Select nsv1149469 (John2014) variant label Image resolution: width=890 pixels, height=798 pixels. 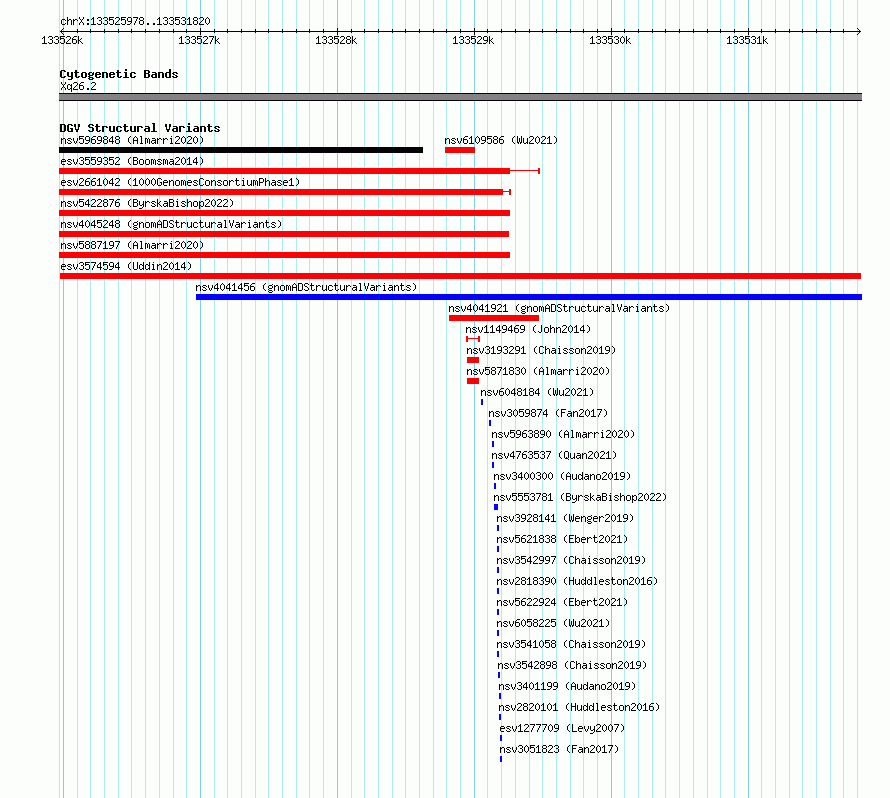tap(528, 329)
